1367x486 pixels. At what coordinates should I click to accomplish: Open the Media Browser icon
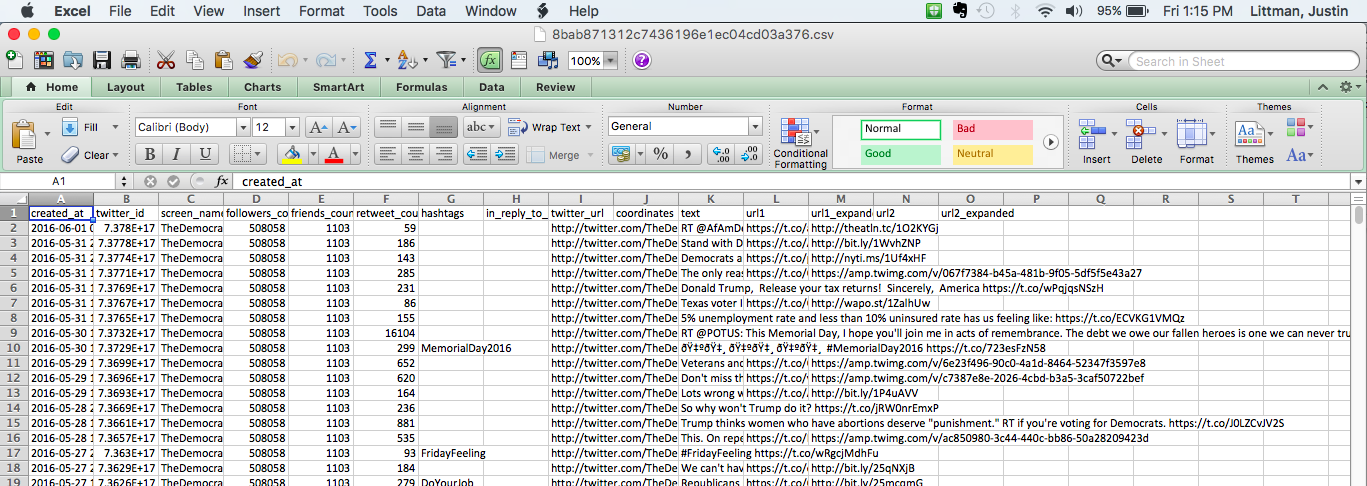[x=547, y=60]
